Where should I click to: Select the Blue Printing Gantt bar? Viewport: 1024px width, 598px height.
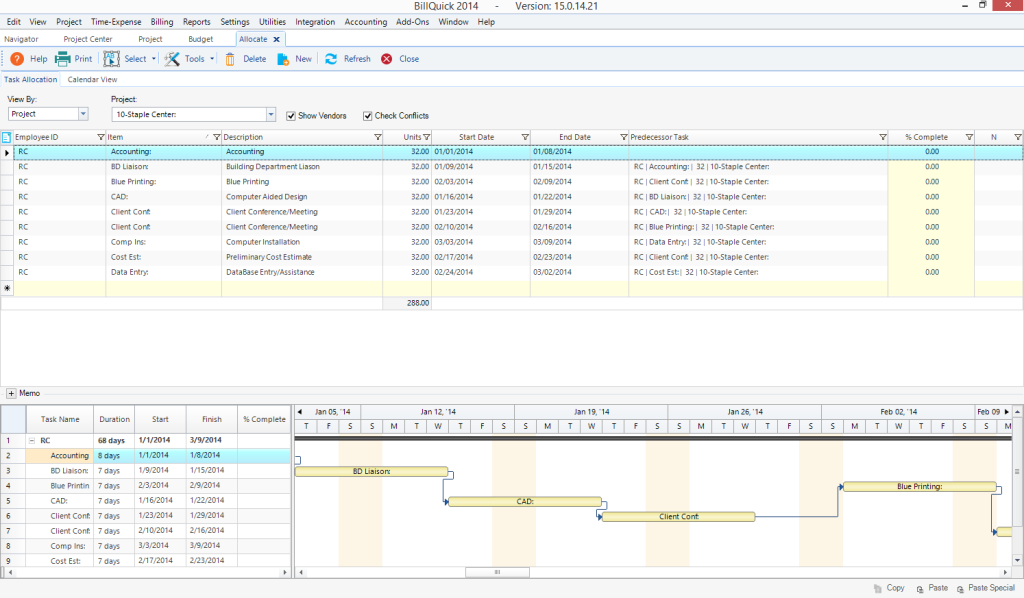pyautogui.click(x=919, y=486)
